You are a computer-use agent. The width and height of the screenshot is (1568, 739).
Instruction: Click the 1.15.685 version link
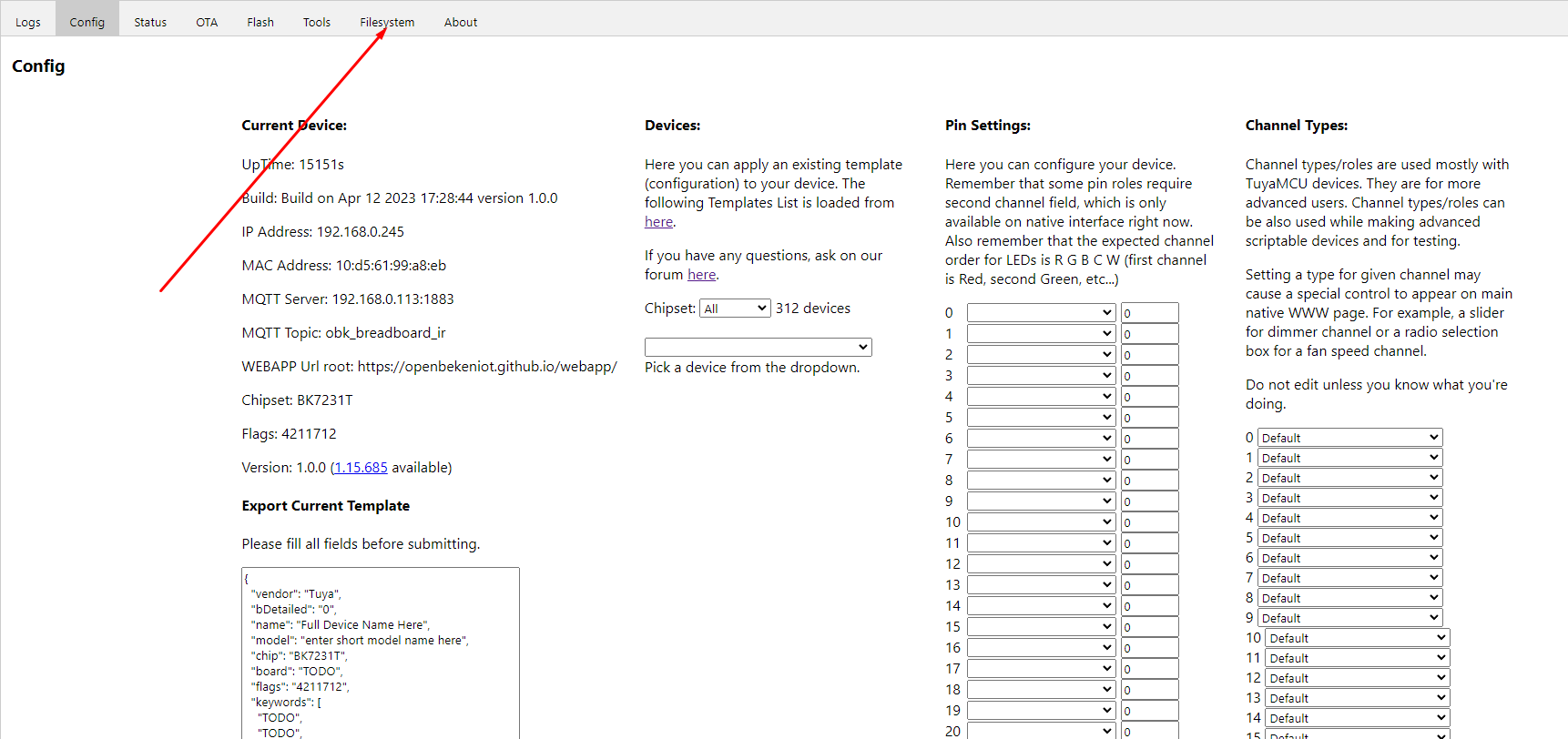coord(361,468)
